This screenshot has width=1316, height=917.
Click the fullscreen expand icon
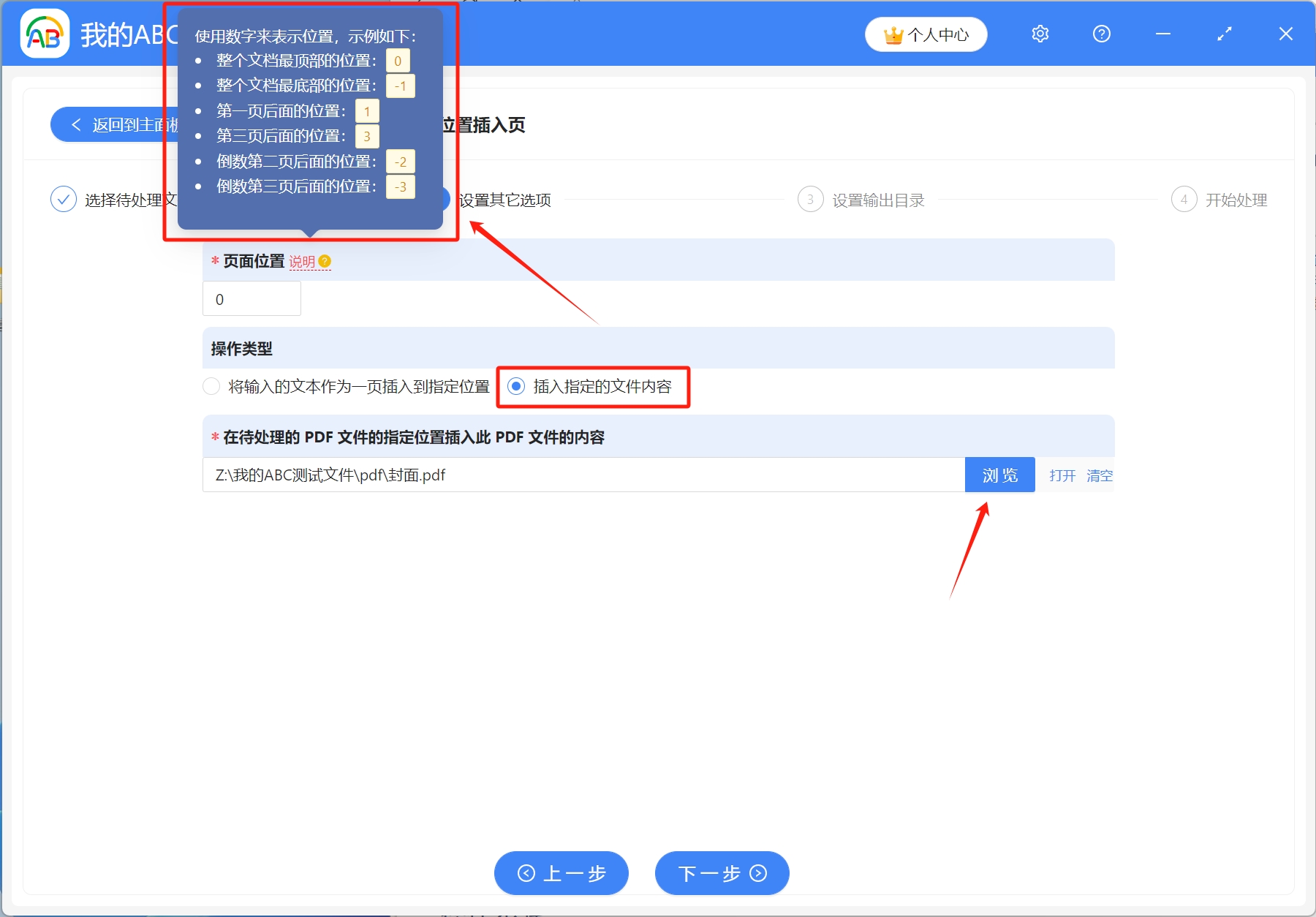pyautogui.click(x=1223, y=34)
